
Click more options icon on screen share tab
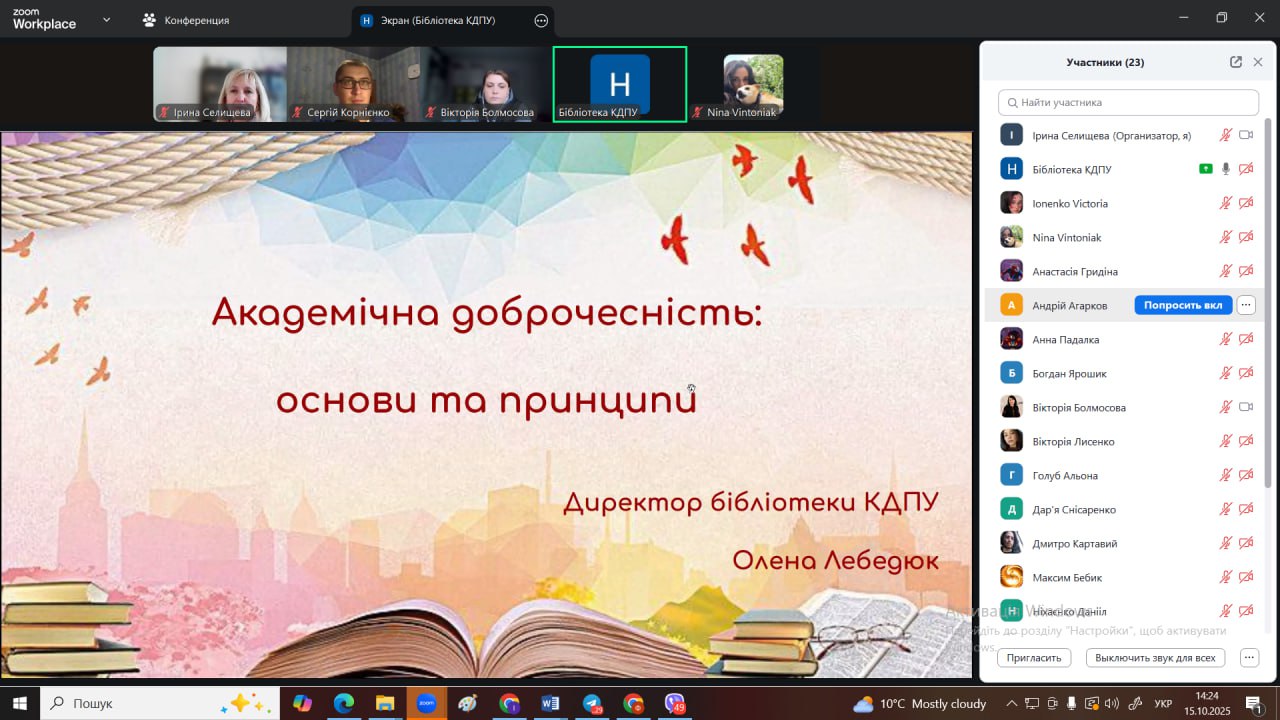[541, 20]
